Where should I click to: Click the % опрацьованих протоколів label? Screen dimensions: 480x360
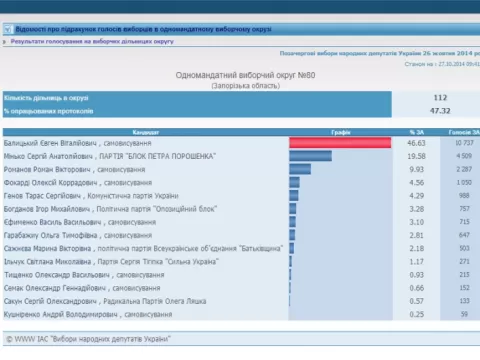tap(49, 111)
